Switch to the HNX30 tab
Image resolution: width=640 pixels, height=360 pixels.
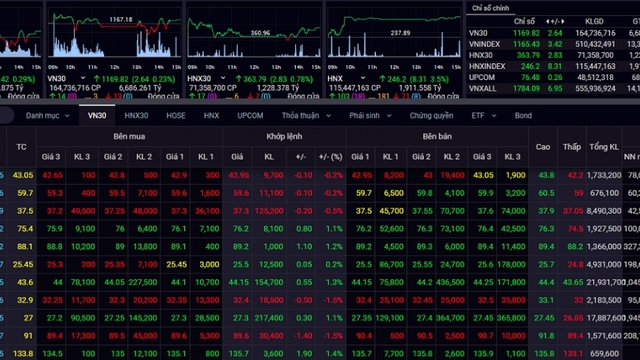(x=136, y=116)
